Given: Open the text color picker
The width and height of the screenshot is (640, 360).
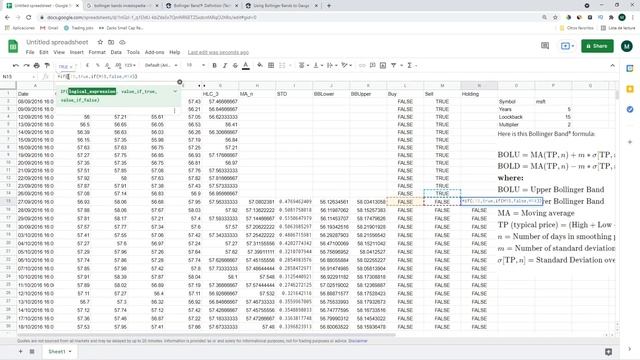Looking at the screenshot, I should (246, 65).
